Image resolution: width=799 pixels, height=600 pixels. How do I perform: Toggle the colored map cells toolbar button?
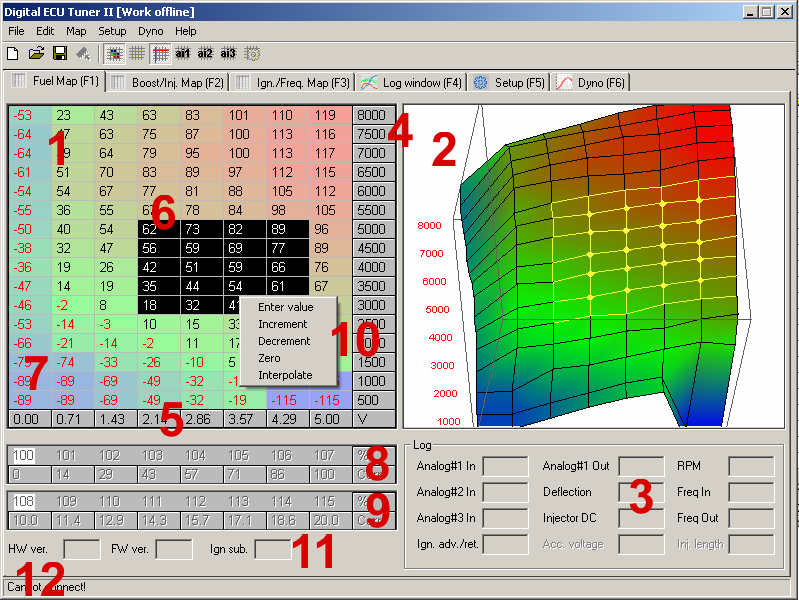pos(114,54)
